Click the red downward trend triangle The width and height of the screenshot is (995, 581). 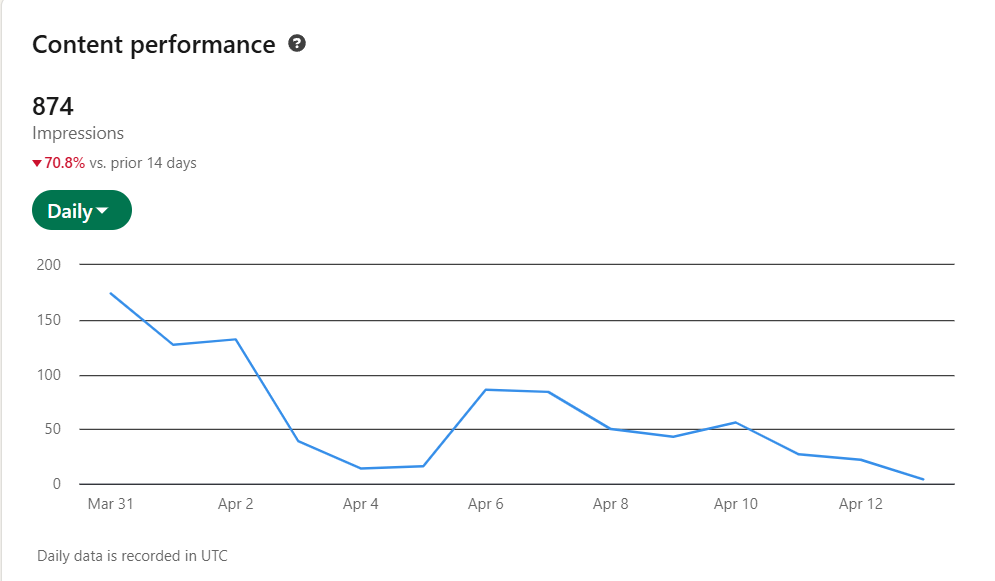(37, 163)
